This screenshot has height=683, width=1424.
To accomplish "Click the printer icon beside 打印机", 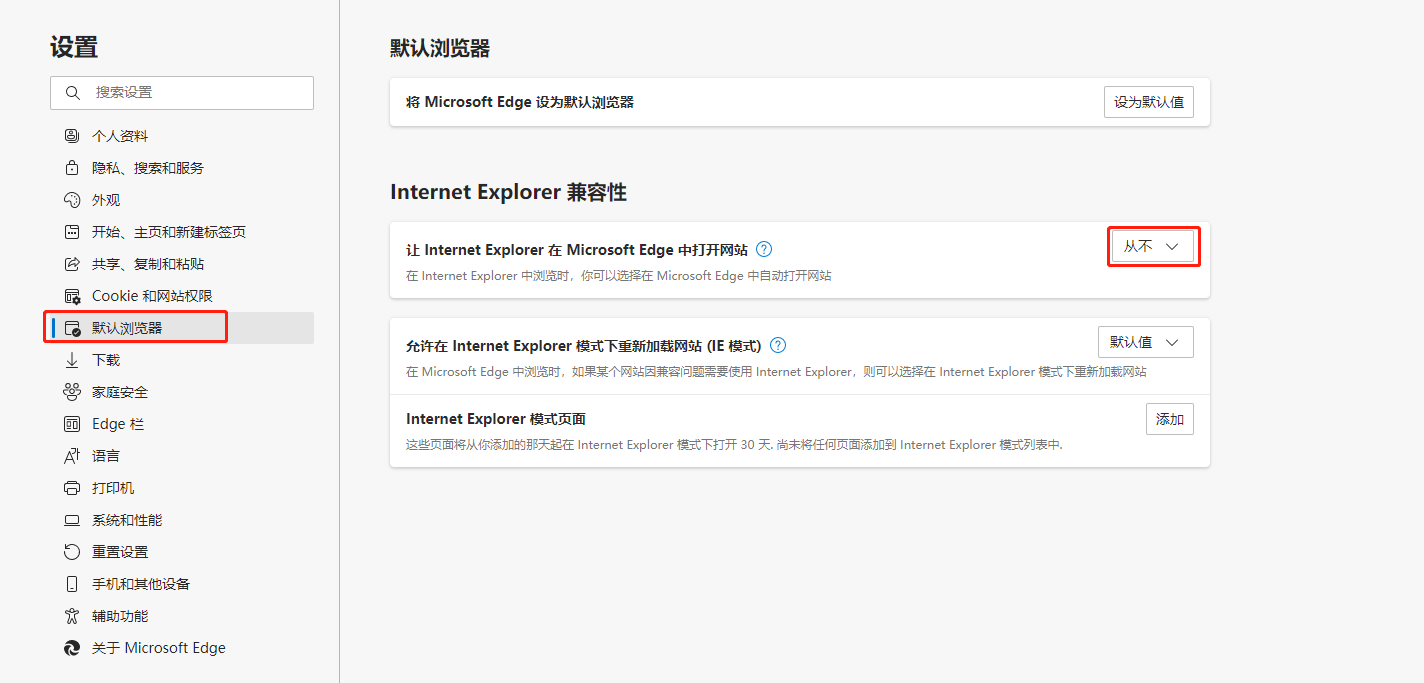I will 72,488.
